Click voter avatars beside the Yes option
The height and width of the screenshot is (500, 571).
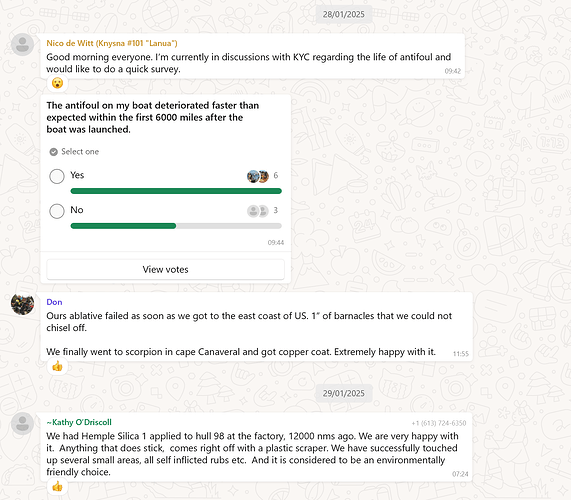click(x=258, y=176)
